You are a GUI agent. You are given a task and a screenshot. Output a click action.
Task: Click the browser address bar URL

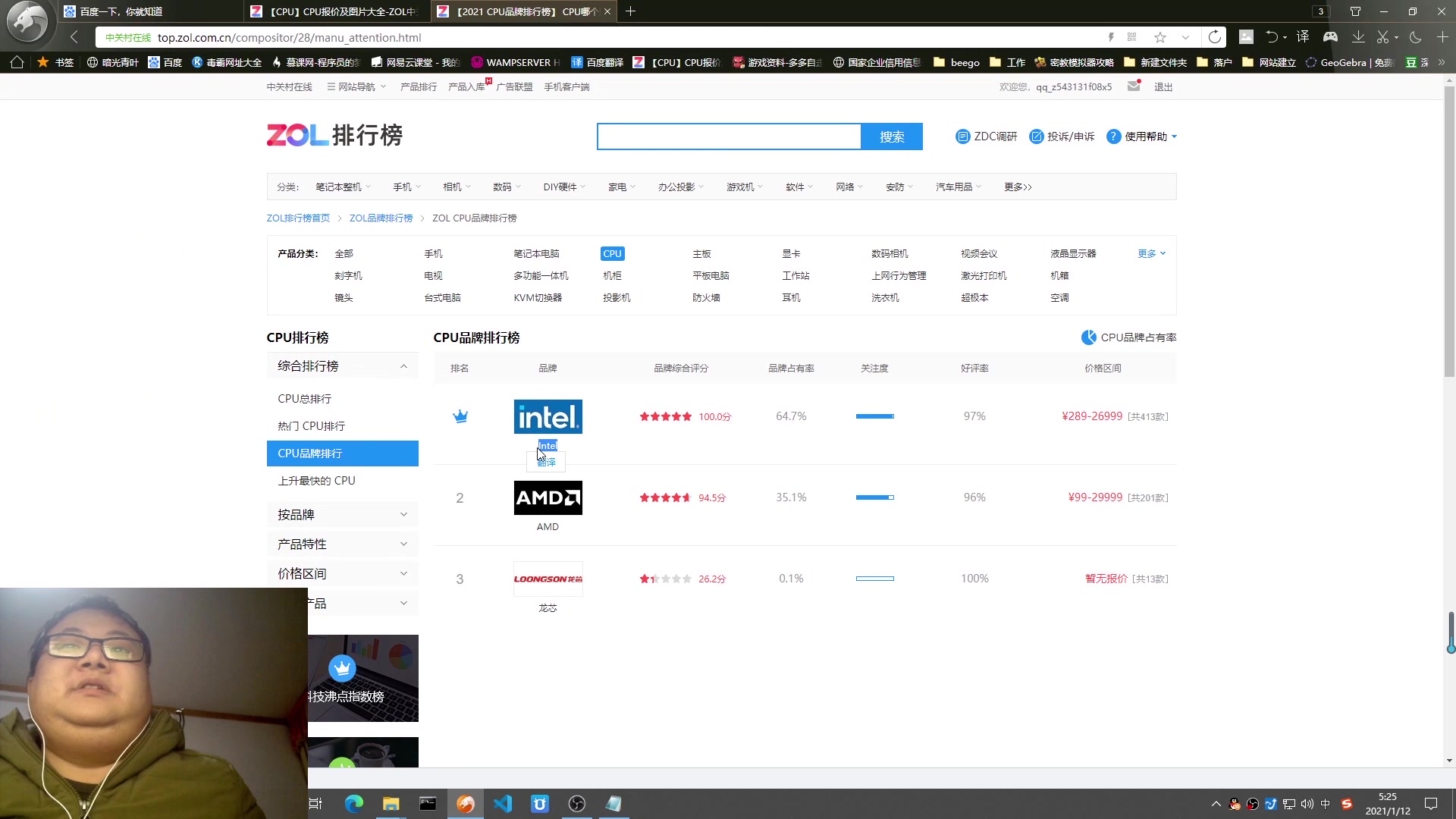click(289, 37)
